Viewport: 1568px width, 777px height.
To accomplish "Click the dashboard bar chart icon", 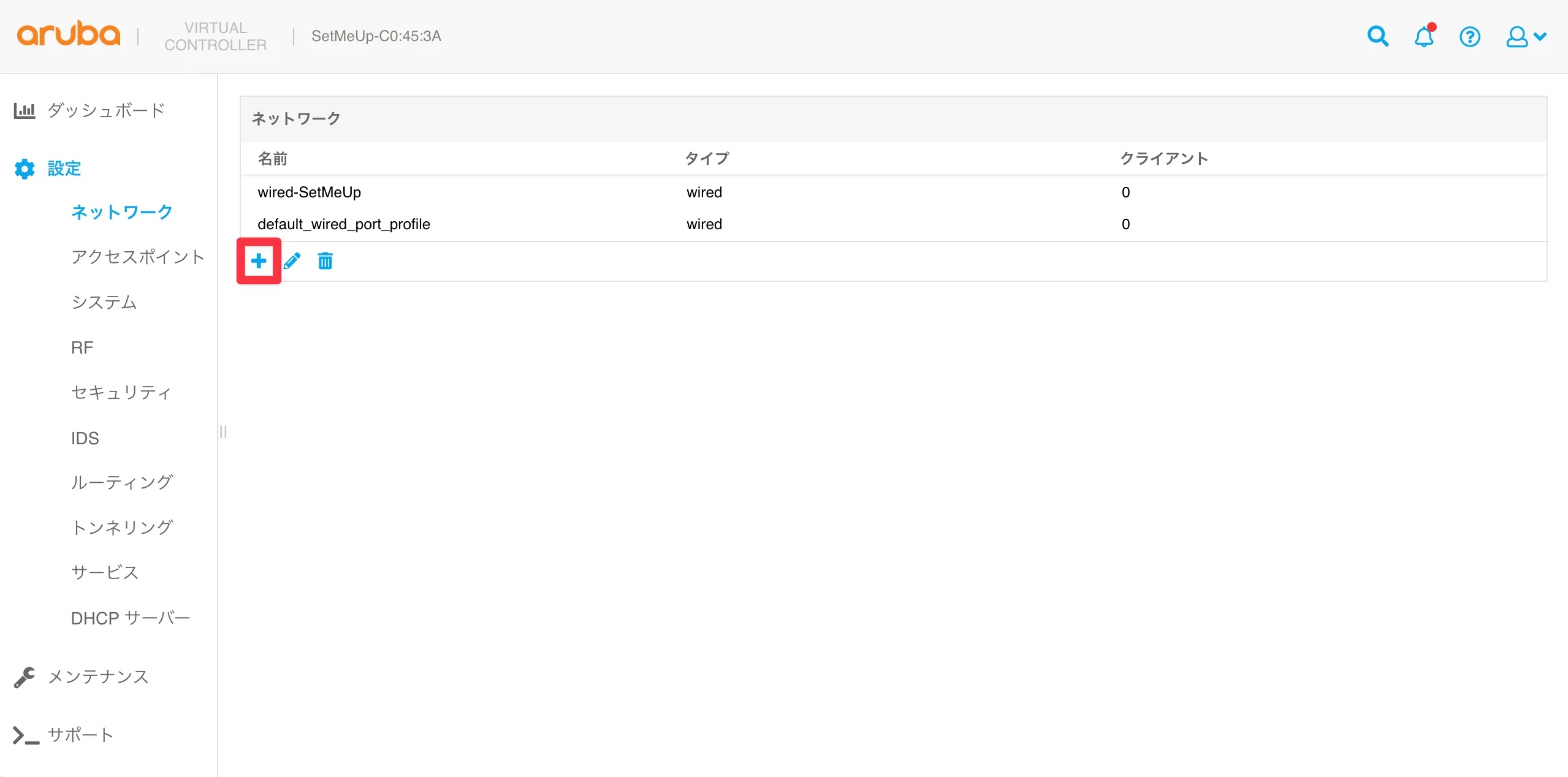I will [25, 110].
